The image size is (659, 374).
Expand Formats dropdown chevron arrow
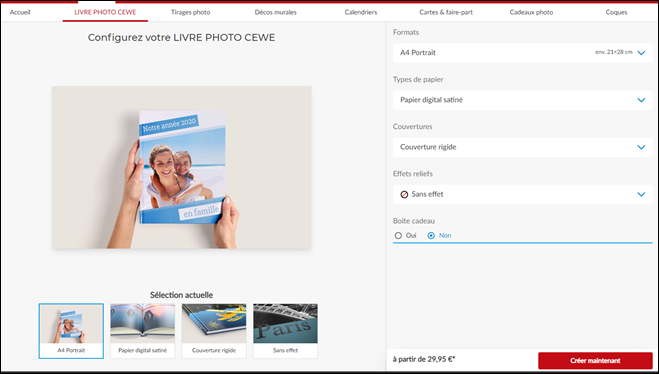pos(641,53)
